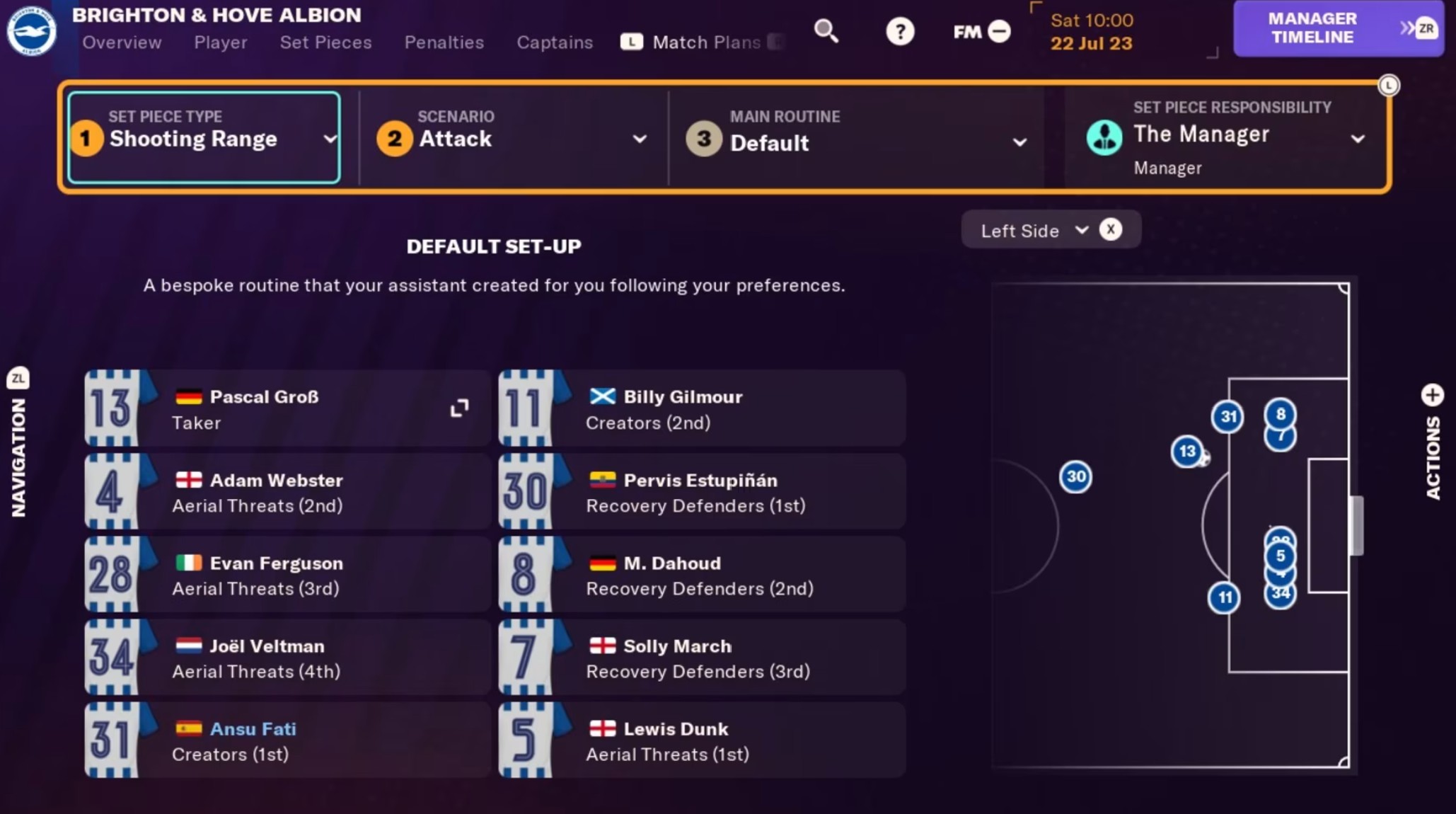1456x814 pixels.
Task: Select the Lewis Dunk player row
Action: tap(702, 740)
